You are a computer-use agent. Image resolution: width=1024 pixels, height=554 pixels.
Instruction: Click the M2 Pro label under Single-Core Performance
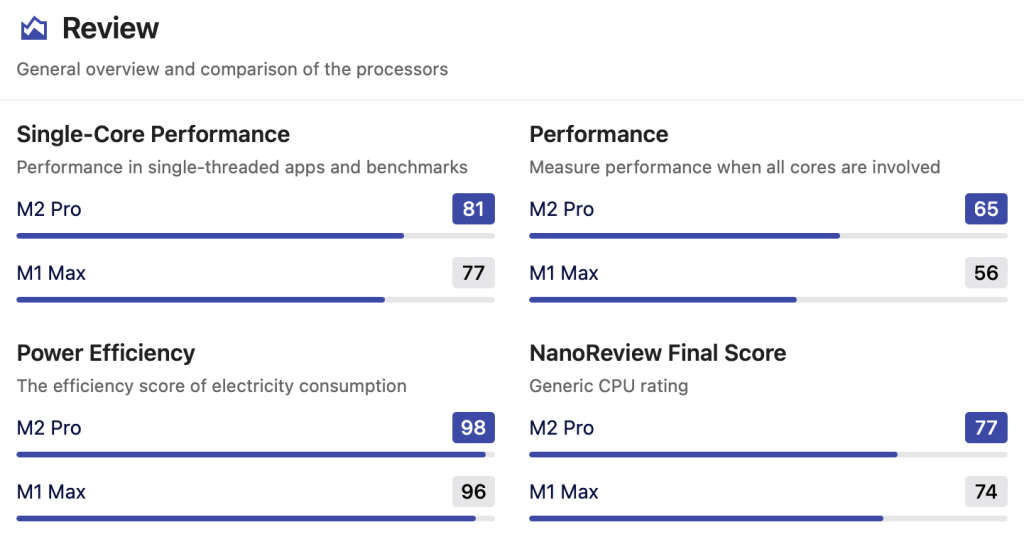pos(49,209)
